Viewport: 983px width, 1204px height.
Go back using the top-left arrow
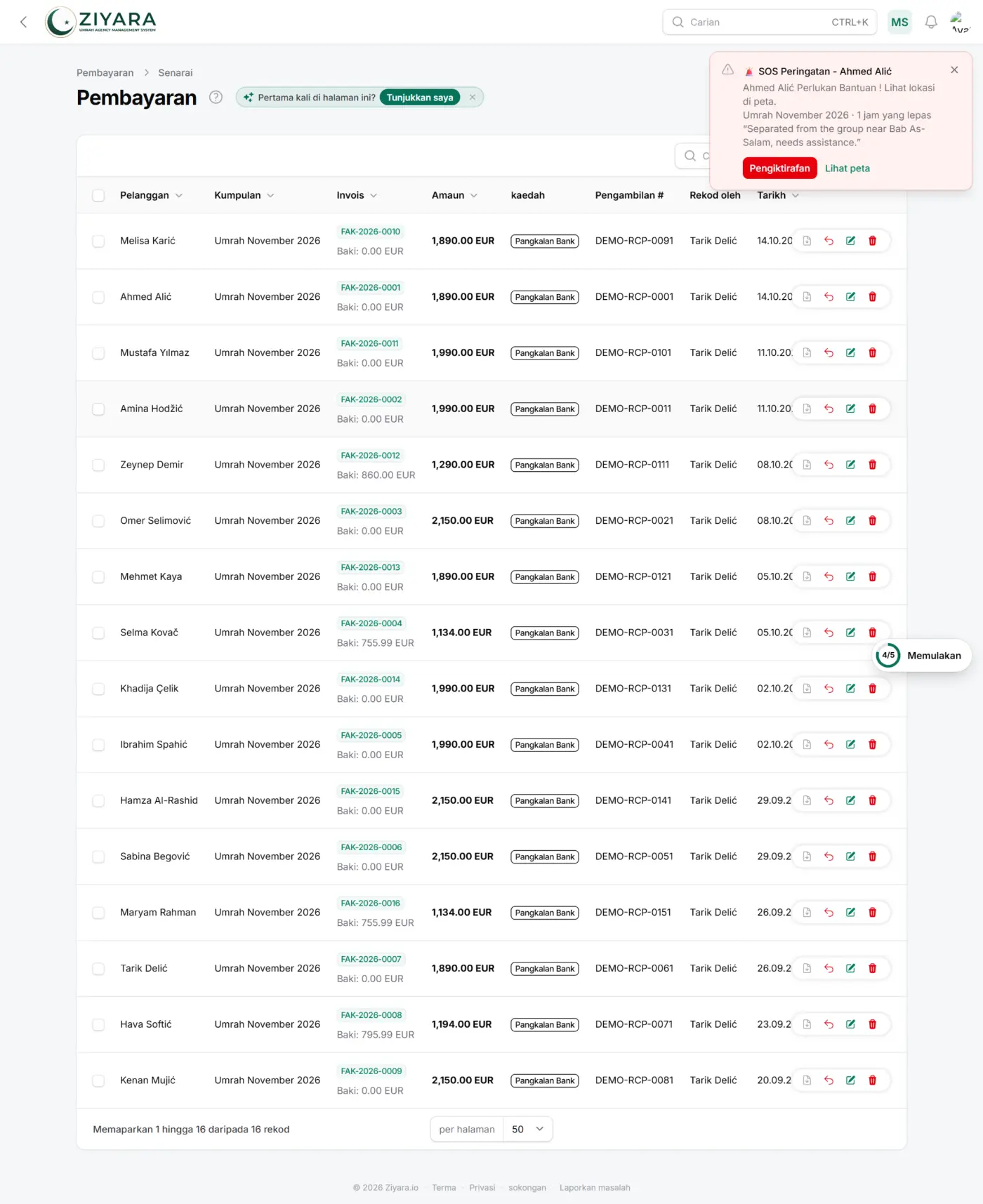[x=24, y=22]
